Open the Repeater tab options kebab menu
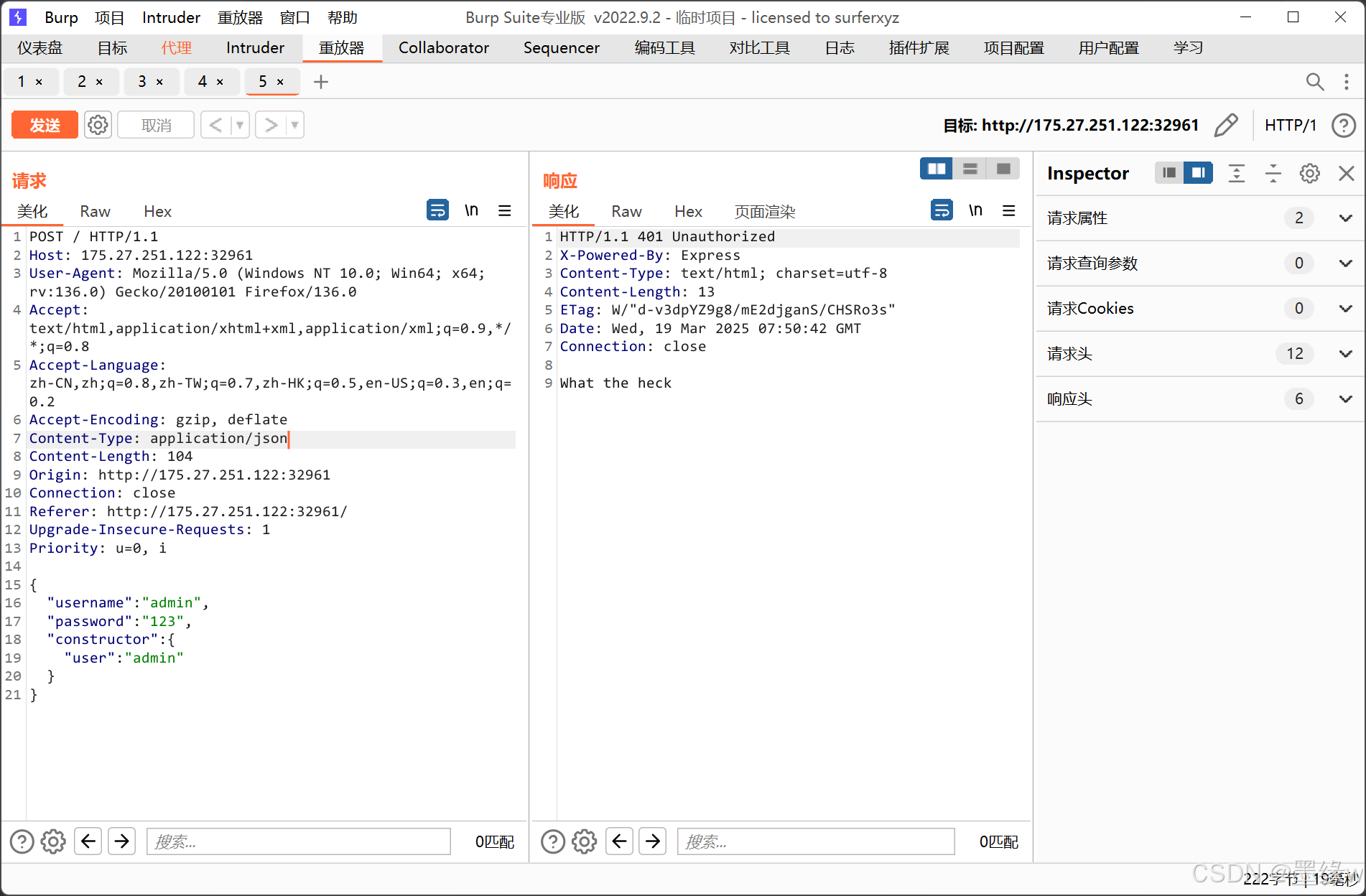This screenshot has width=1366, height=896. (1347, 82)
